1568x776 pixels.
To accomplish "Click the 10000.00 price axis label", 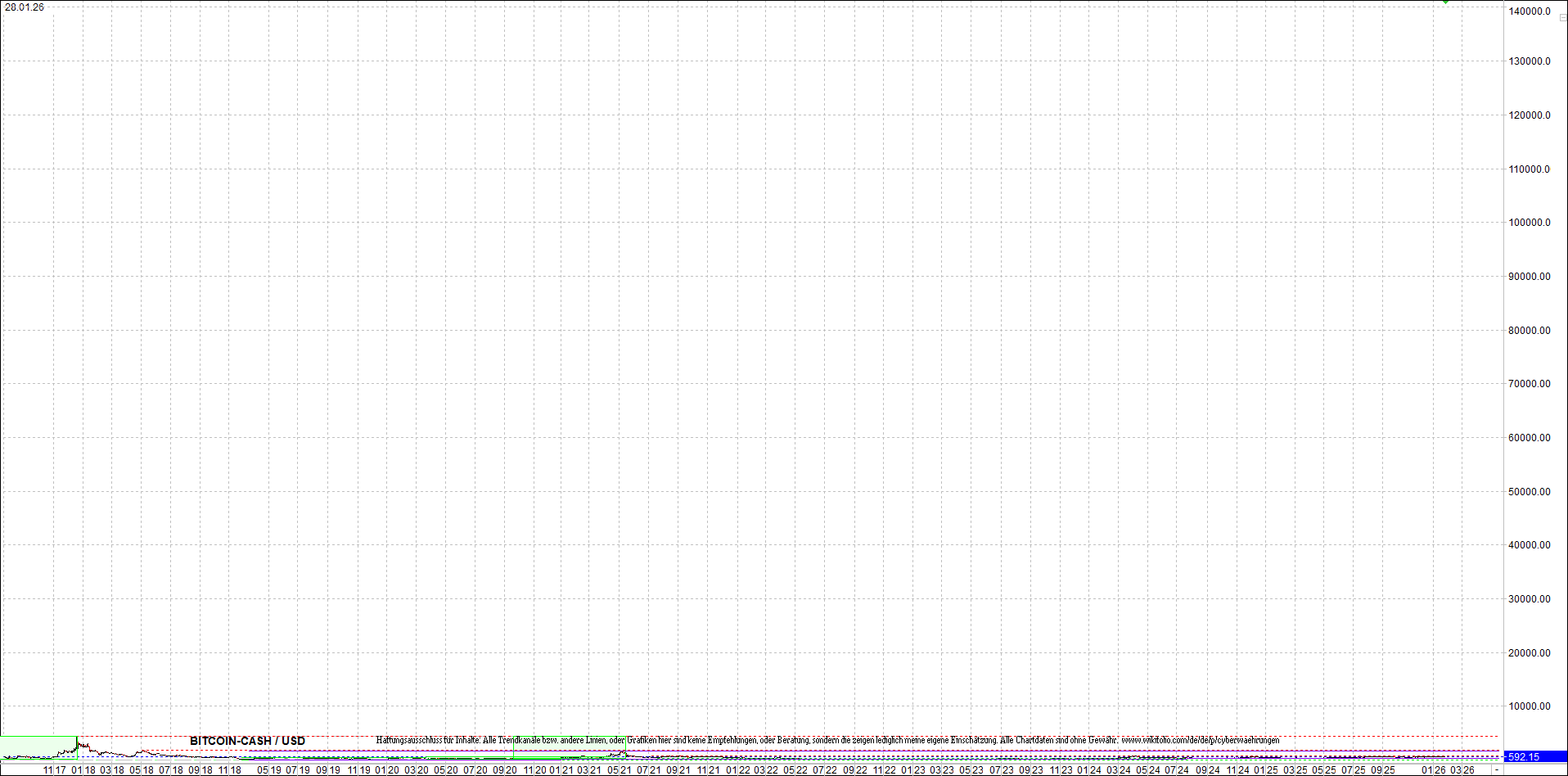I will coord(1529,706).
